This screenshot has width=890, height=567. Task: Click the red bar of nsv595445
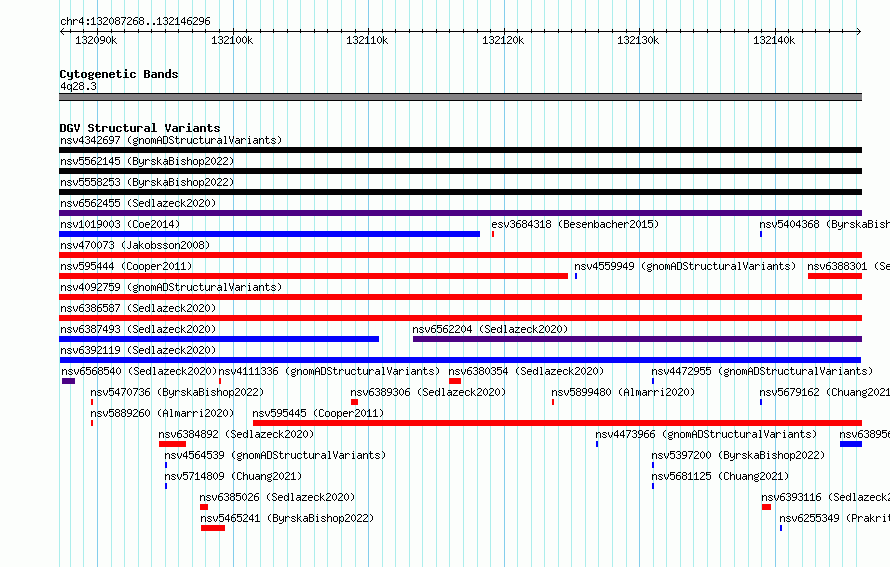[557, 423]
